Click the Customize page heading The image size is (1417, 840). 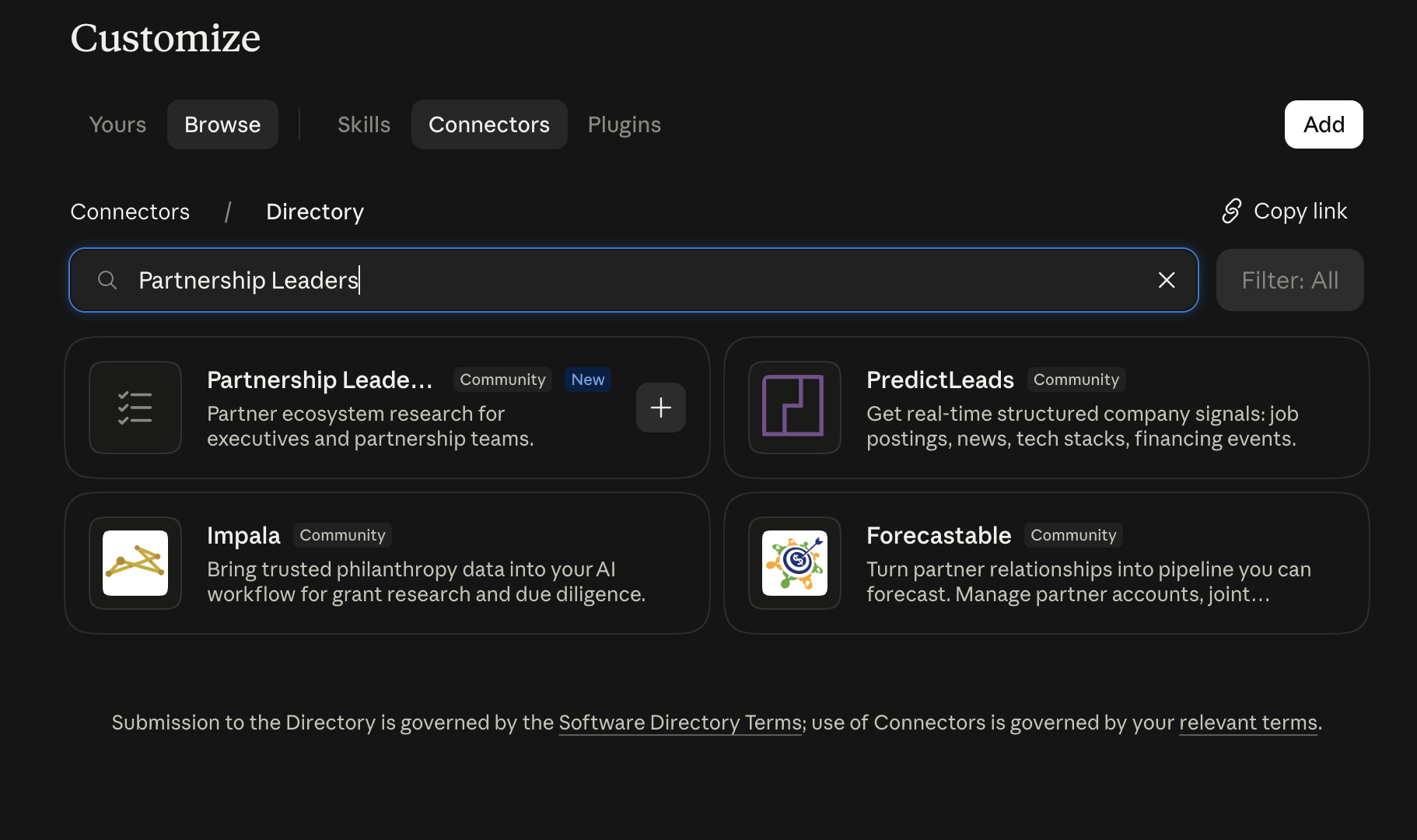166,37
